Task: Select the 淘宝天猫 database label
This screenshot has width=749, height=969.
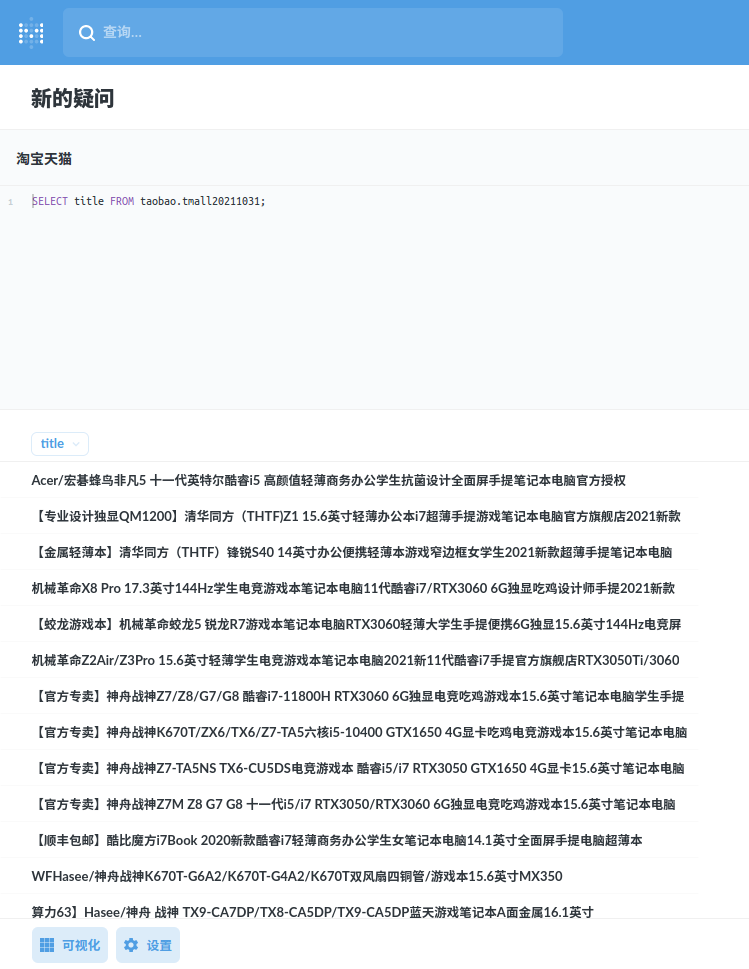Action: point(44,159)
